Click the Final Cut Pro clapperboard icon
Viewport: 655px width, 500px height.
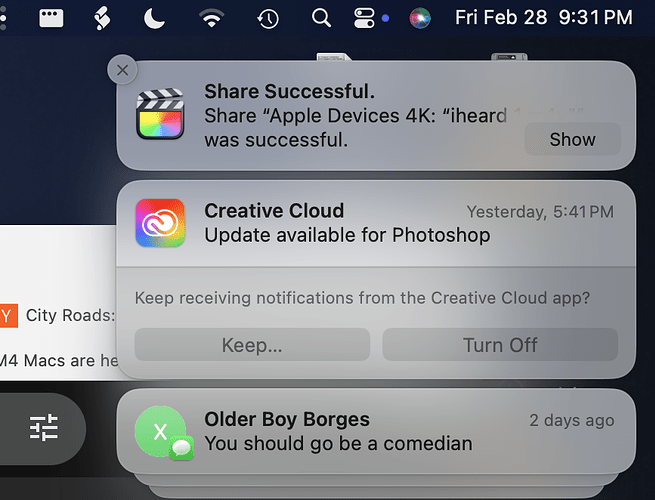coord(160,114)
